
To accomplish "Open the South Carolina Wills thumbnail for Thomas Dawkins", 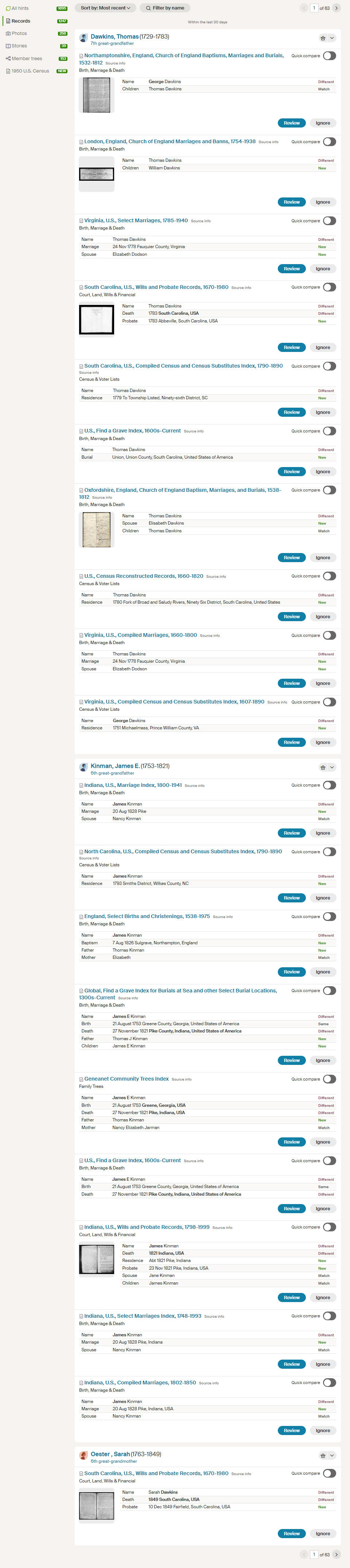I will point(97,319).
